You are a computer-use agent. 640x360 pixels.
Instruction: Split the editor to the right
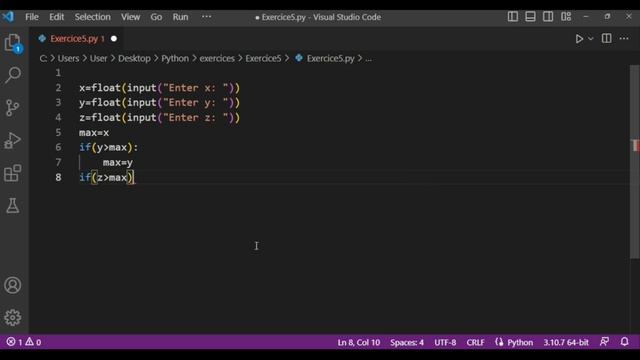[607, 38]
